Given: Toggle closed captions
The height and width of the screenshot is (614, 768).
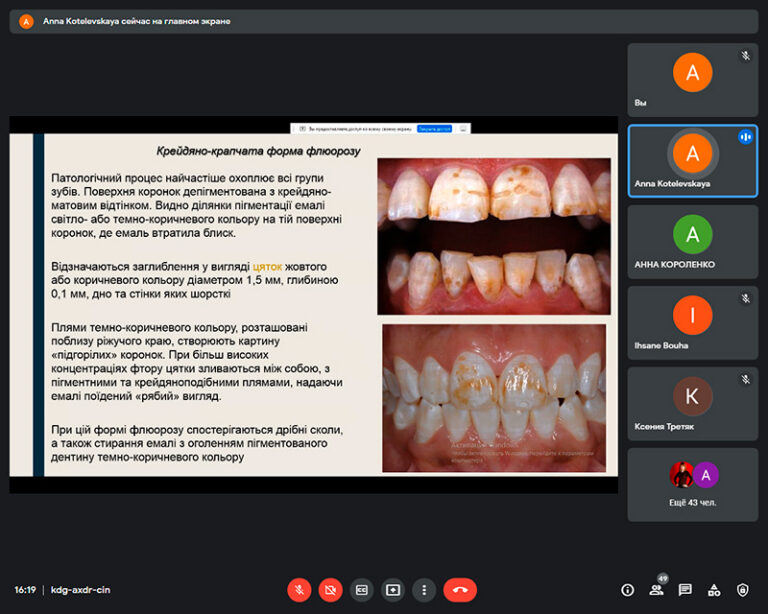Looking at the screenshot, I should [362, 590].
